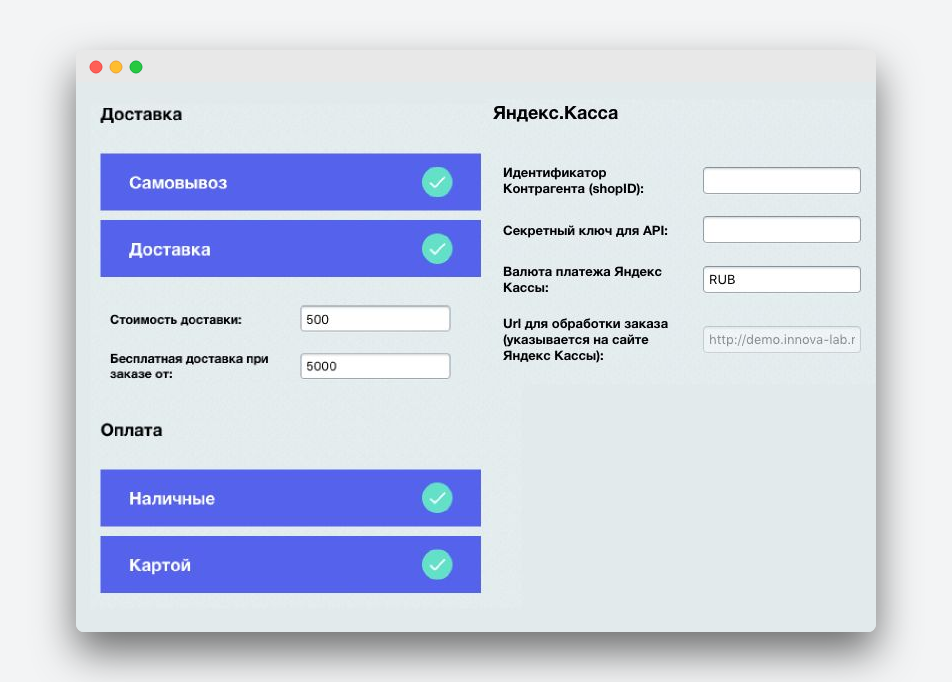Click the Оплата section heading

(131, 430)
